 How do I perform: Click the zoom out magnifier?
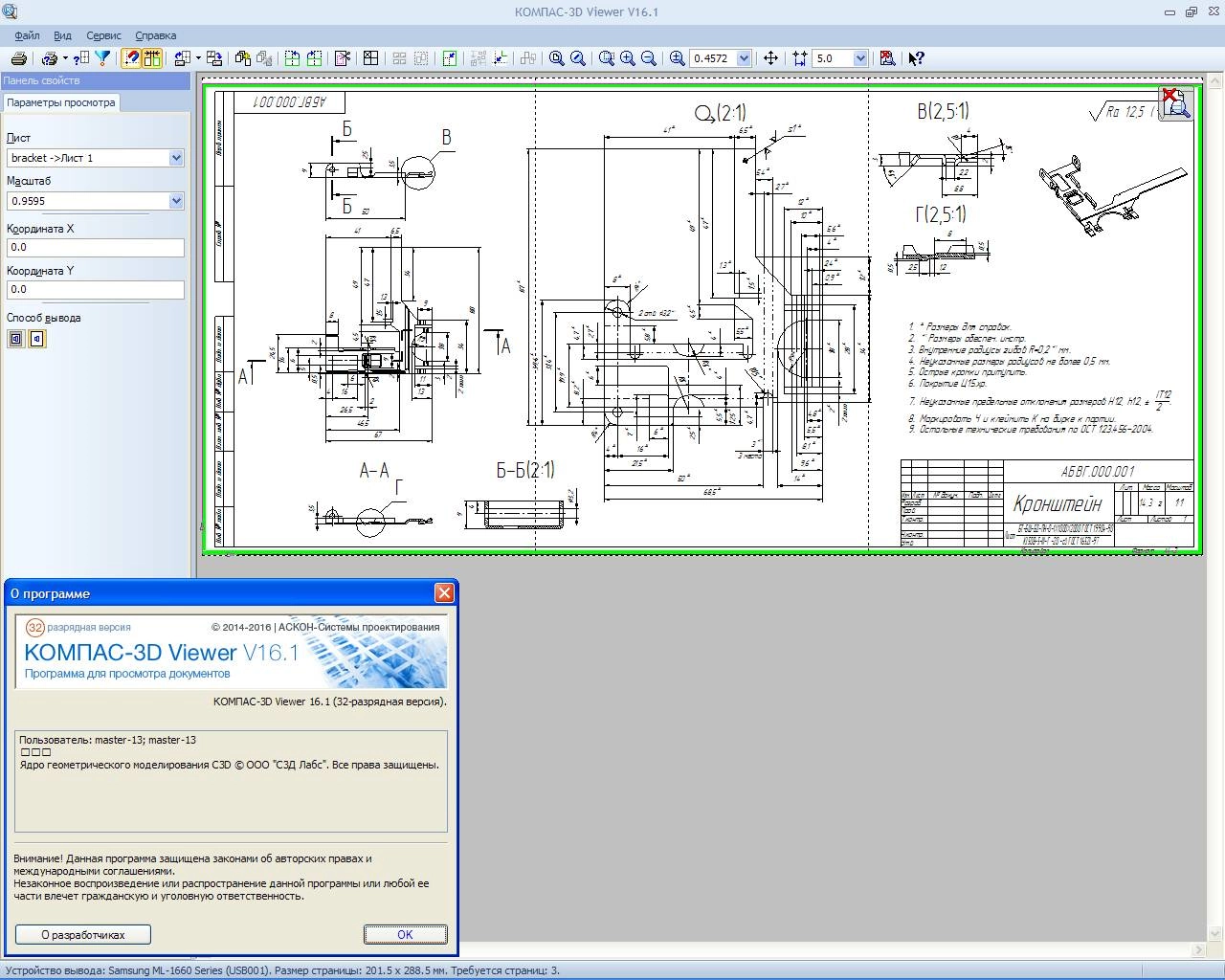(649, 58)
